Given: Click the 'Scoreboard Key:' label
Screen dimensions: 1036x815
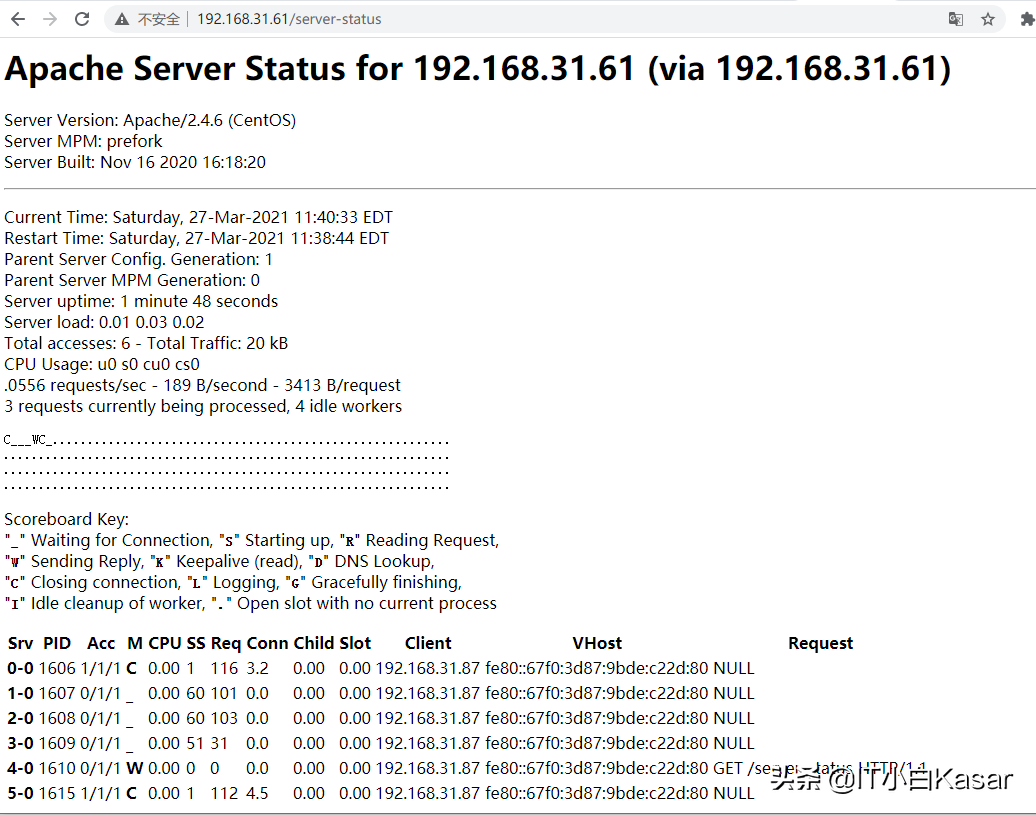Looking at the screenshot, I should coord(66,519).
